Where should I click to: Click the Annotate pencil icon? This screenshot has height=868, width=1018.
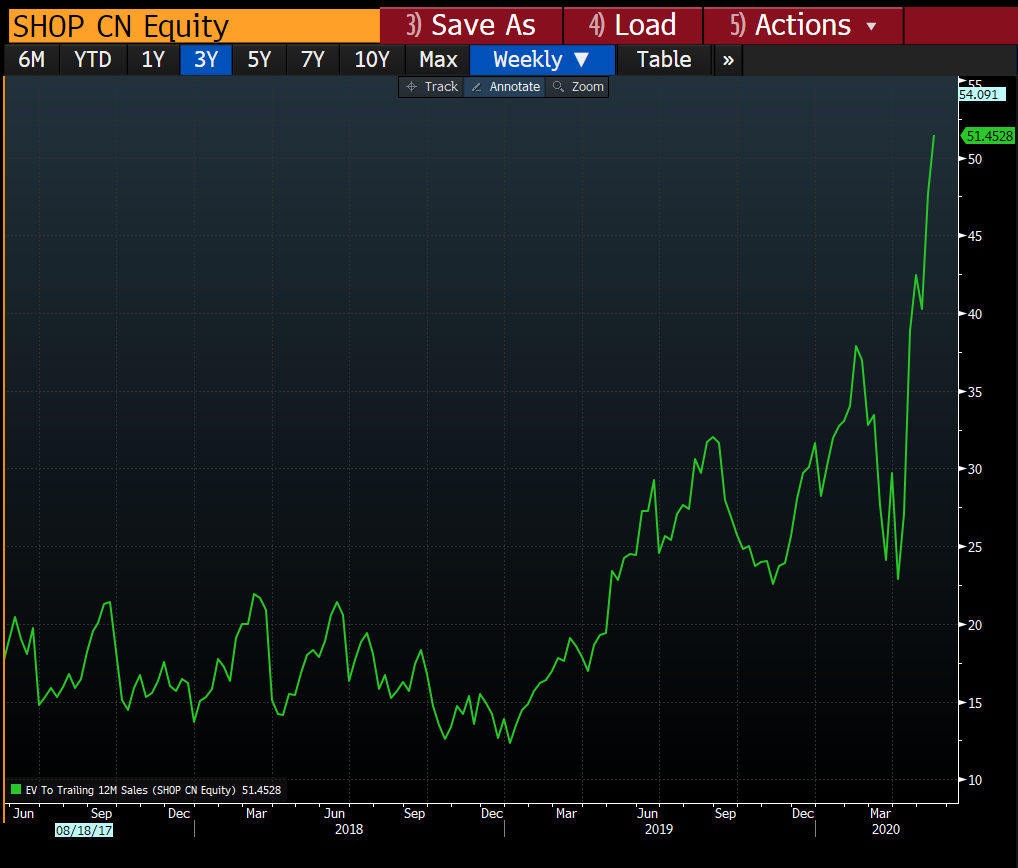tap(476, 87)
